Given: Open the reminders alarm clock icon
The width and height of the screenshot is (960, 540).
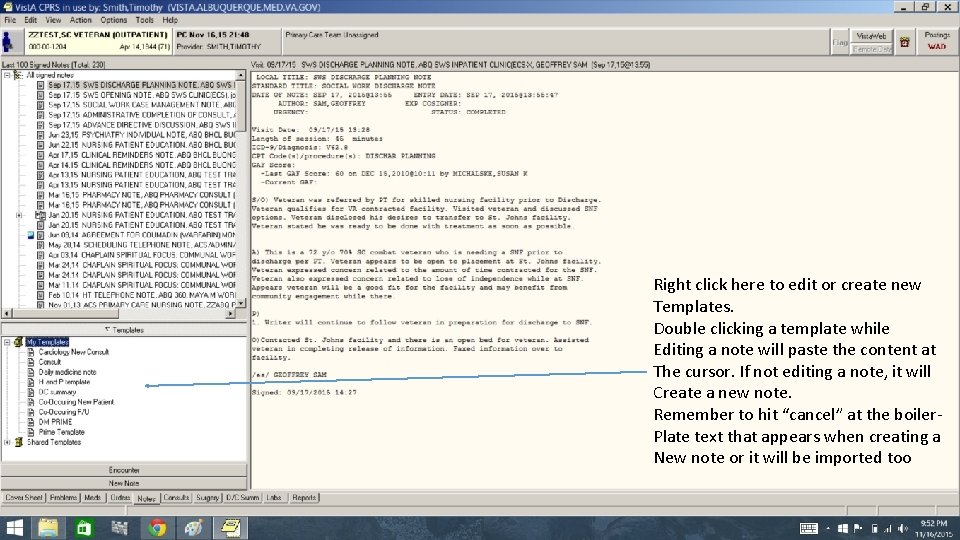Looking at the screenshot, I should 904,42.
